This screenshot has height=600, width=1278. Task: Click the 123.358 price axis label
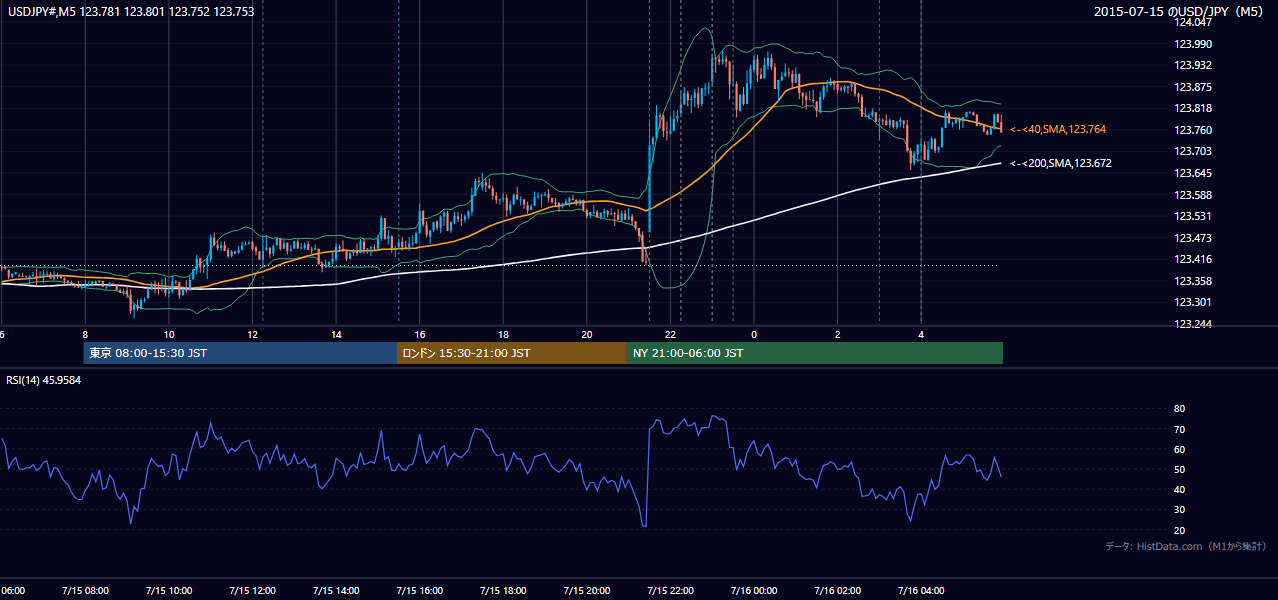pos(1192,281)
